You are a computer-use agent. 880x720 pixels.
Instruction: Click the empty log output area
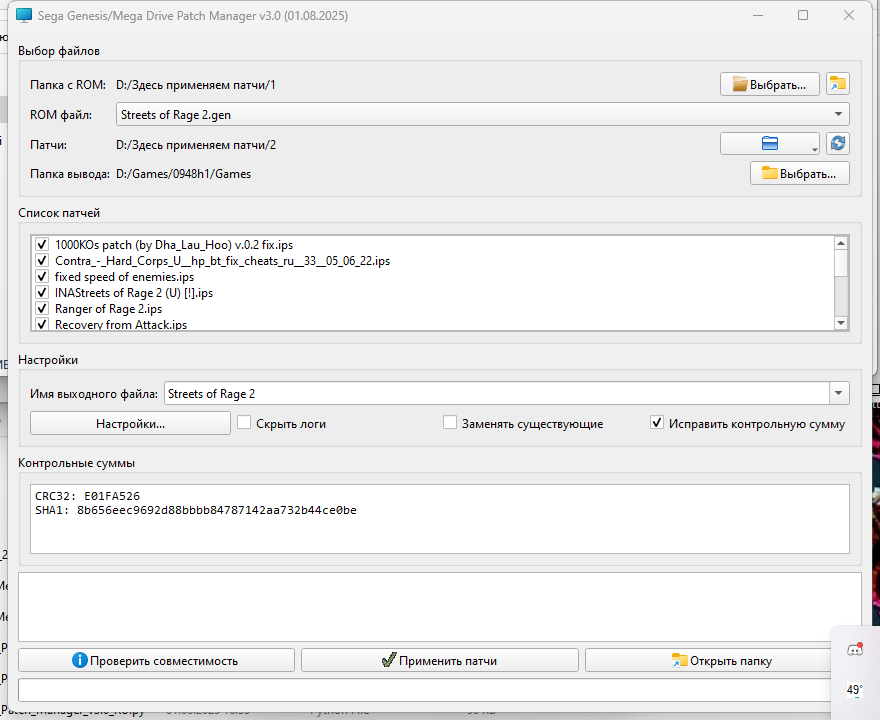coord(439,607)
